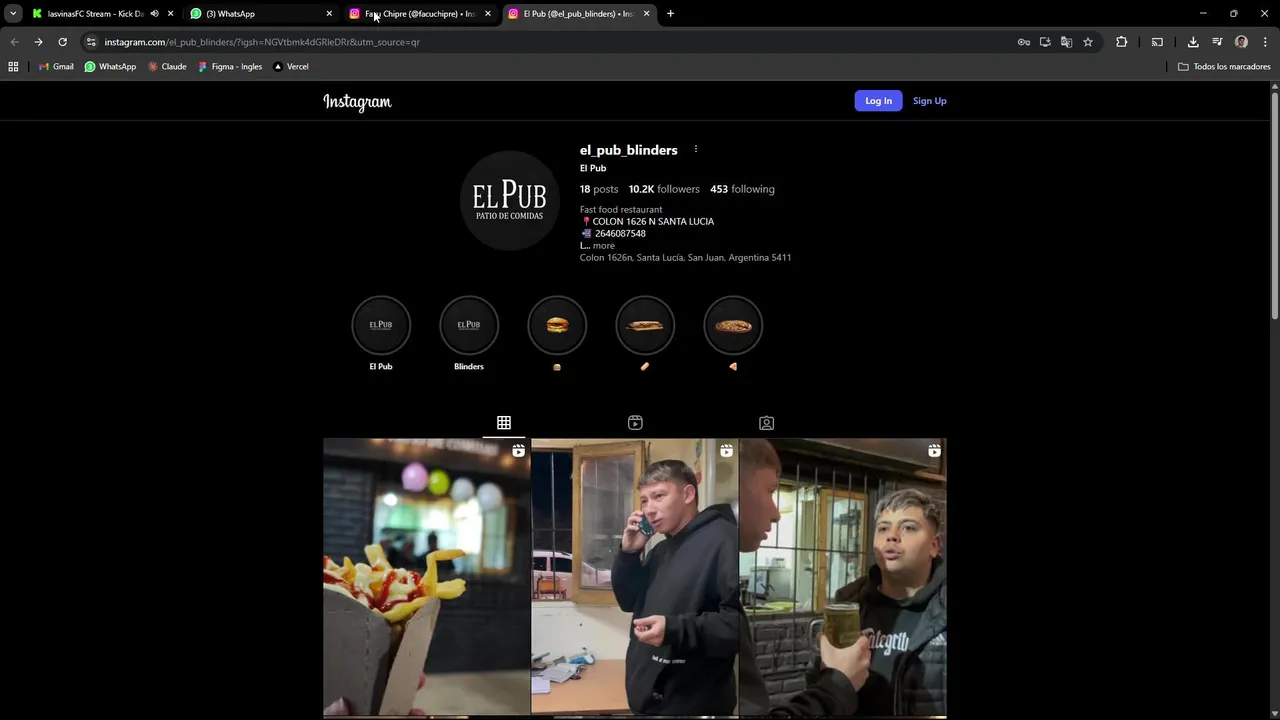This screenshot has width=1280, height=720.
Task: View site information icon in address bar
Action: click(91, 42)
